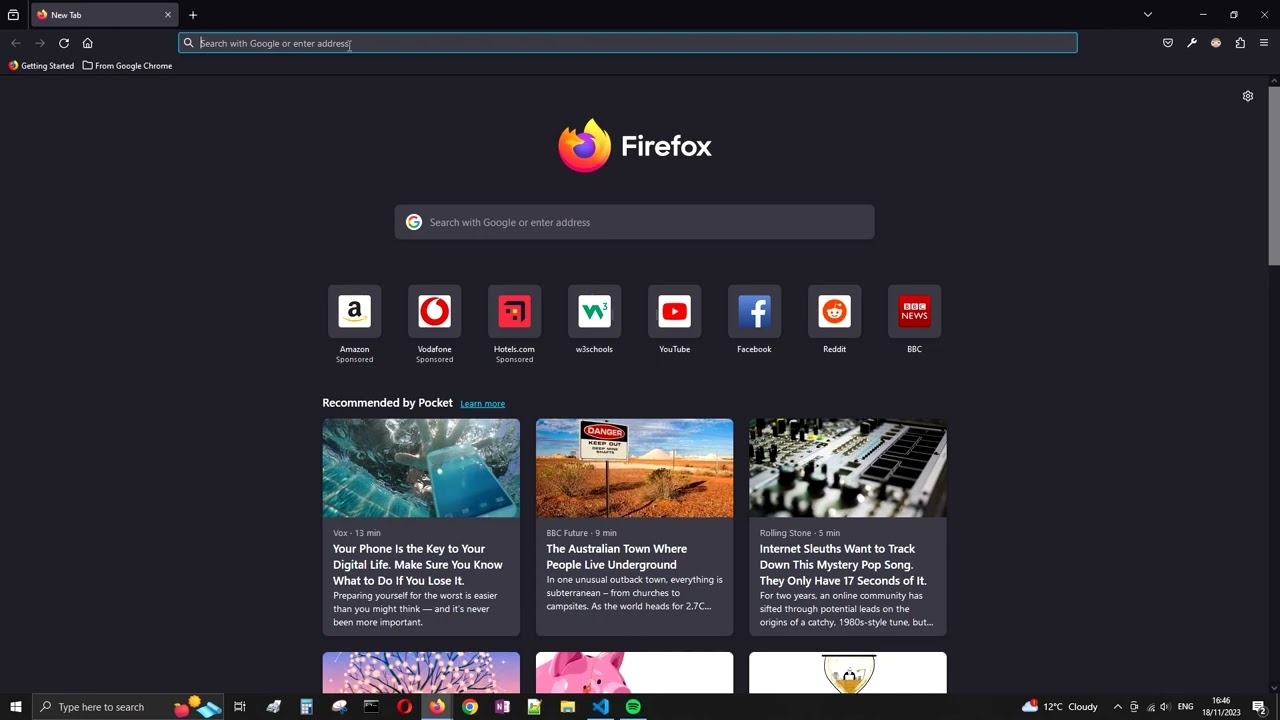Show hidden system tray icons

coord(1118,707)
